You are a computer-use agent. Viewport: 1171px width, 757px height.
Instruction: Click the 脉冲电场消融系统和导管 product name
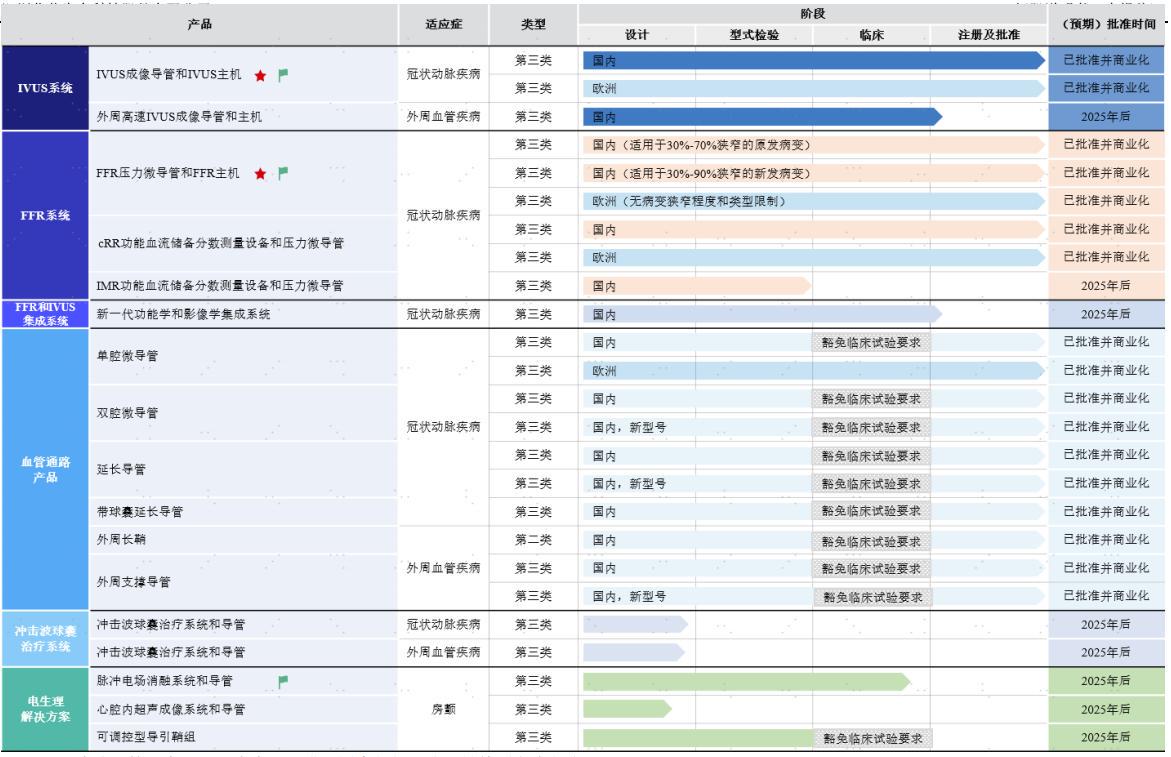click(164, 681)
